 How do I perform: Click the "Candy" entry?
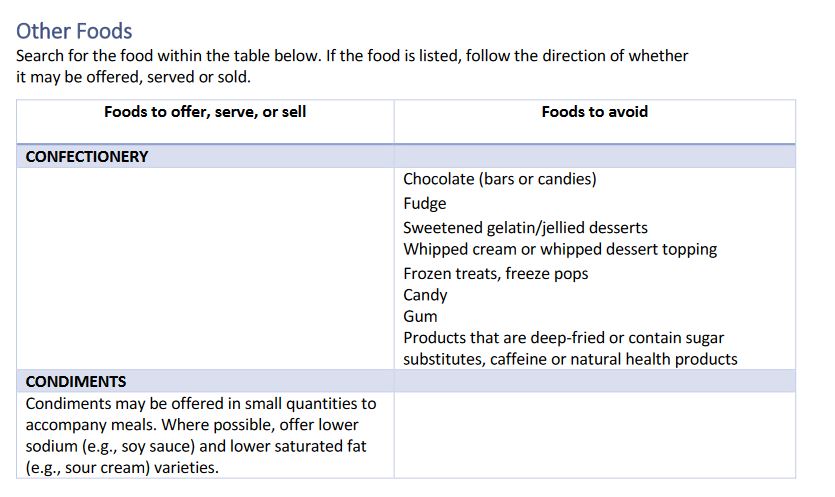pyautogui.click(x=425, y=295)
